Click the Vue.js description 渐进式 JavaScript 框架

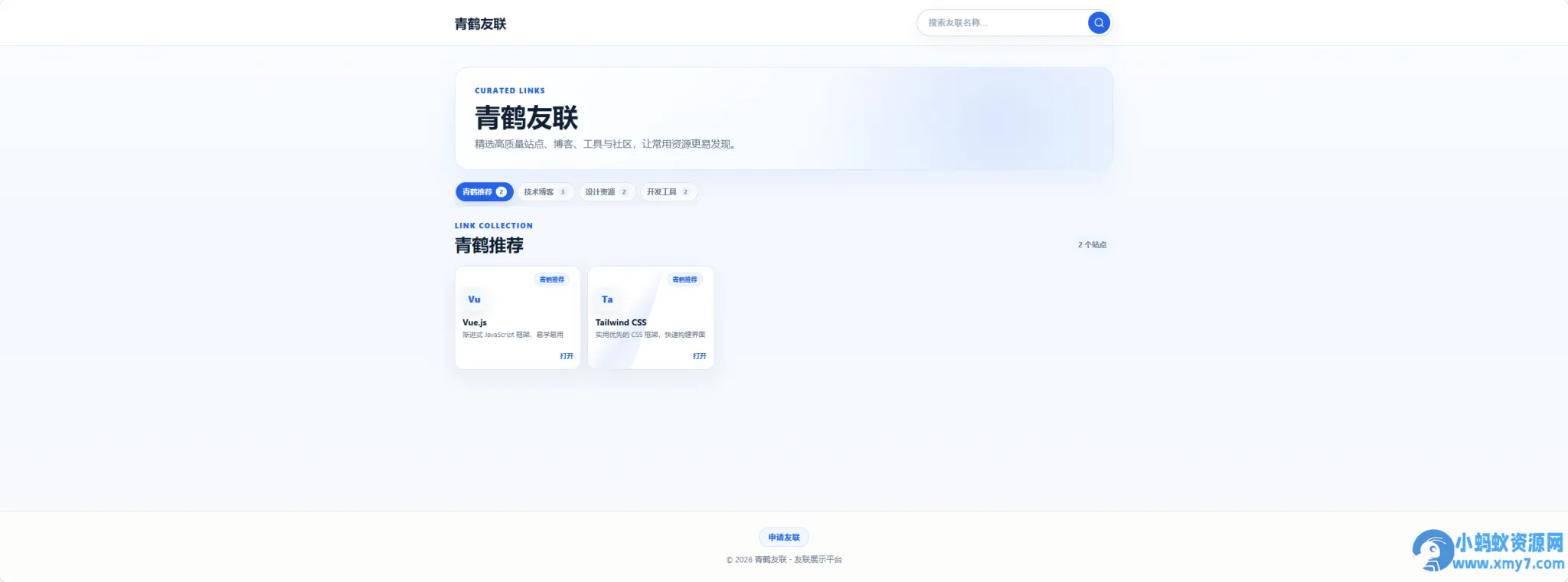pyautogui.click(x=513, y=335)
